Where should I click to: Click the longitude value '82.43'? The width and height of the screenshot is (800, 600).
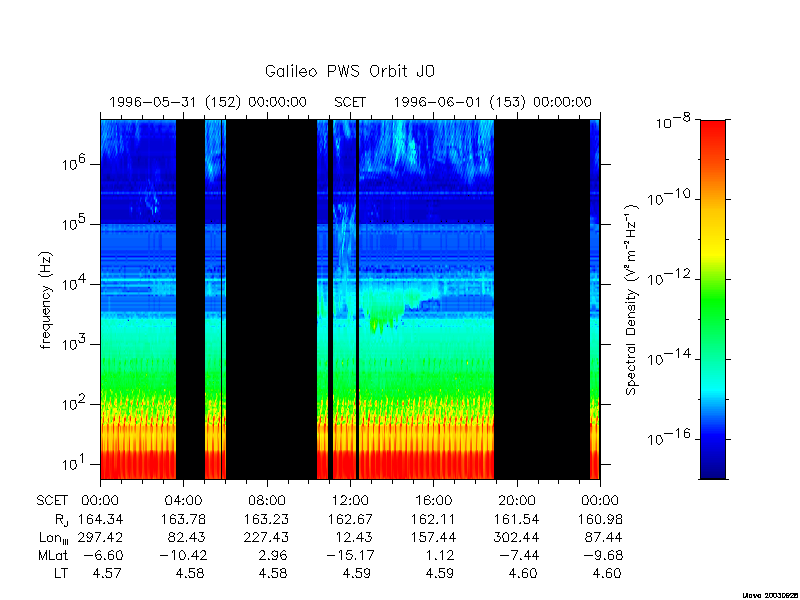point(188,537)
